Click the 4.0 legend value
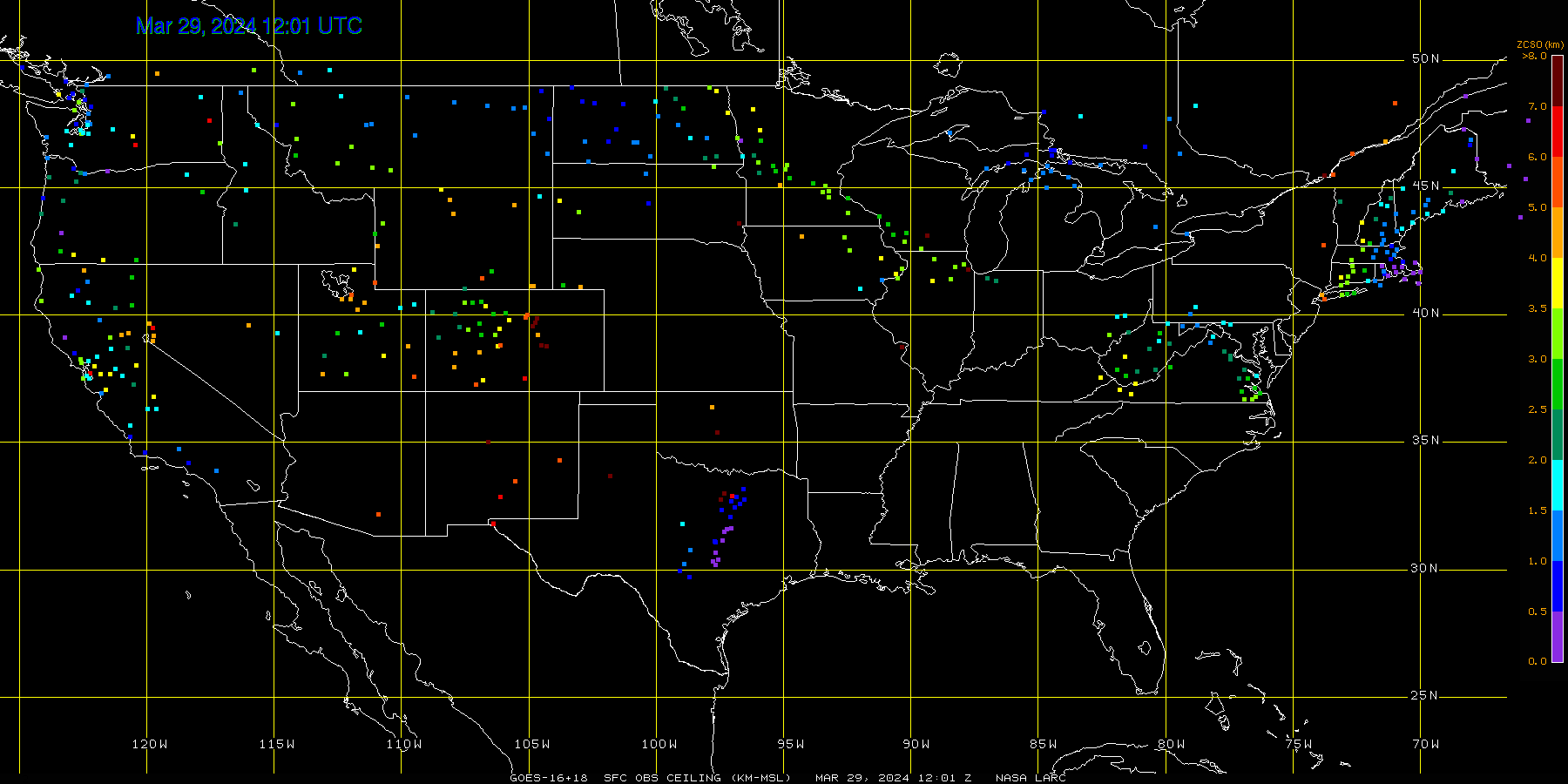This screenshot has height=784, width=1568. point(1538,259)
